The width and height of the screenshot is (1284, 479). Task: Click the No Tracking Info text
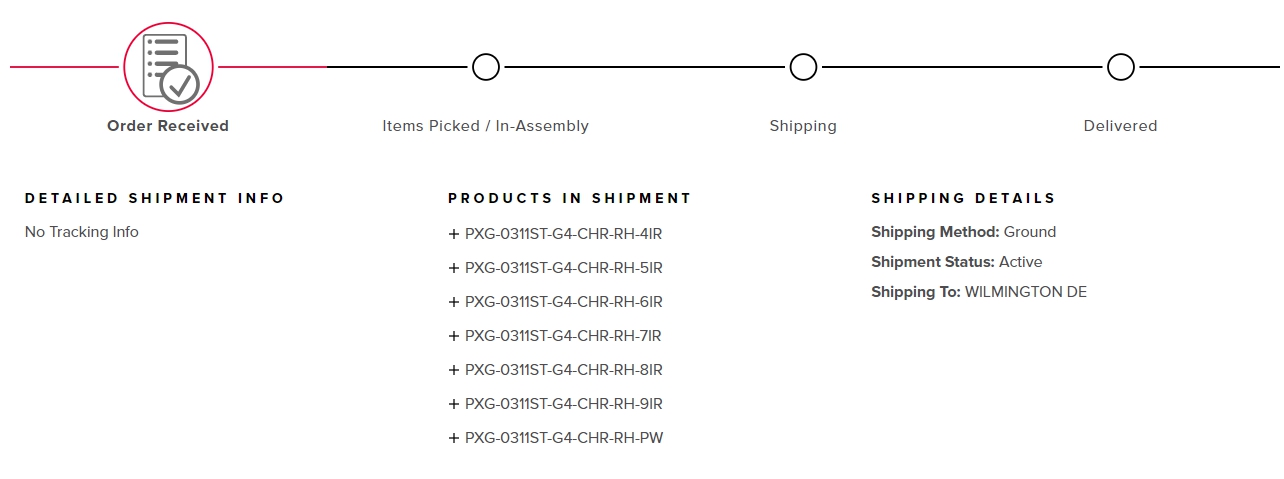click(x=82, y=232)
